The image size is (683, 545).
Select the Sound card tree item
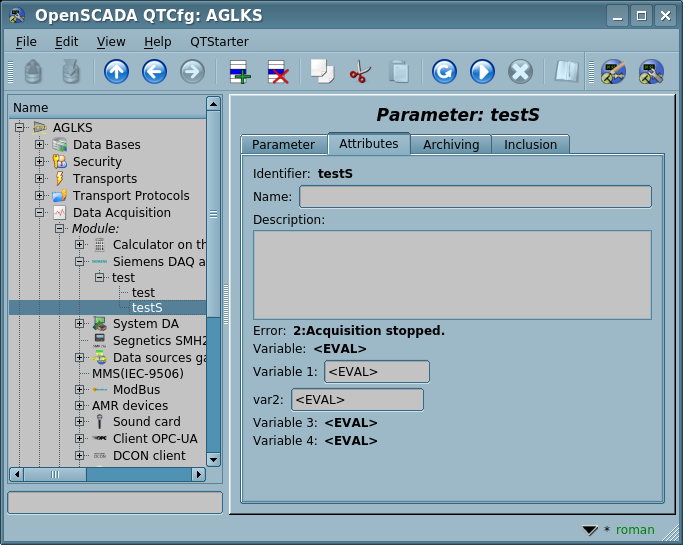coord(146,422)
